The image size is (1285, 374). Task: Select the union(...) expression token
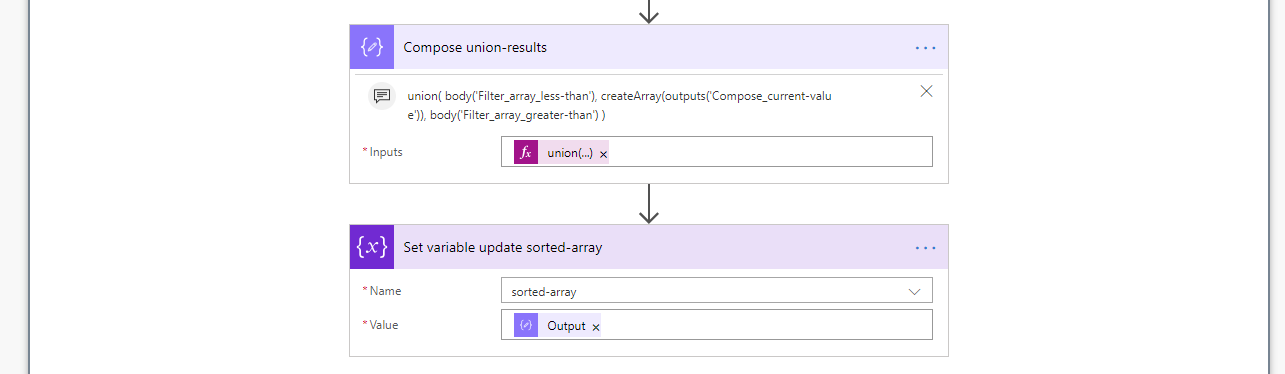click(570, 153)
